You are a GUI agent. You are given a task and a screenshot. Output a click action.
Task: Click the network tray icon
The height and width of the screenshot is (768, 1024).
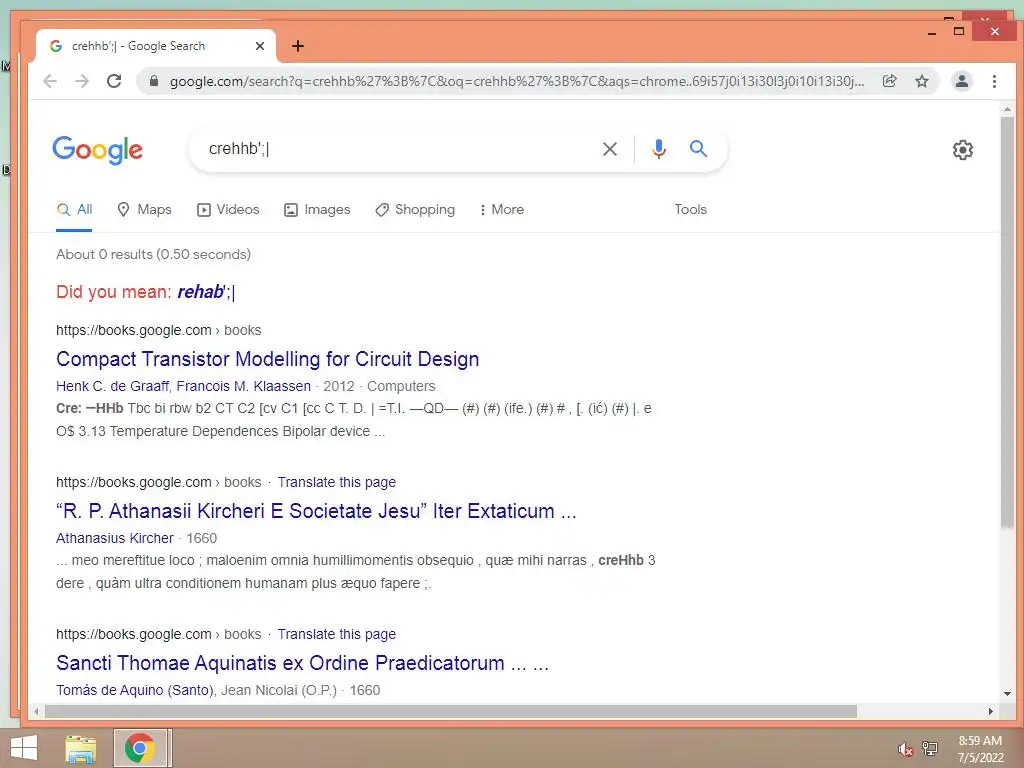(x=930, y=748)
